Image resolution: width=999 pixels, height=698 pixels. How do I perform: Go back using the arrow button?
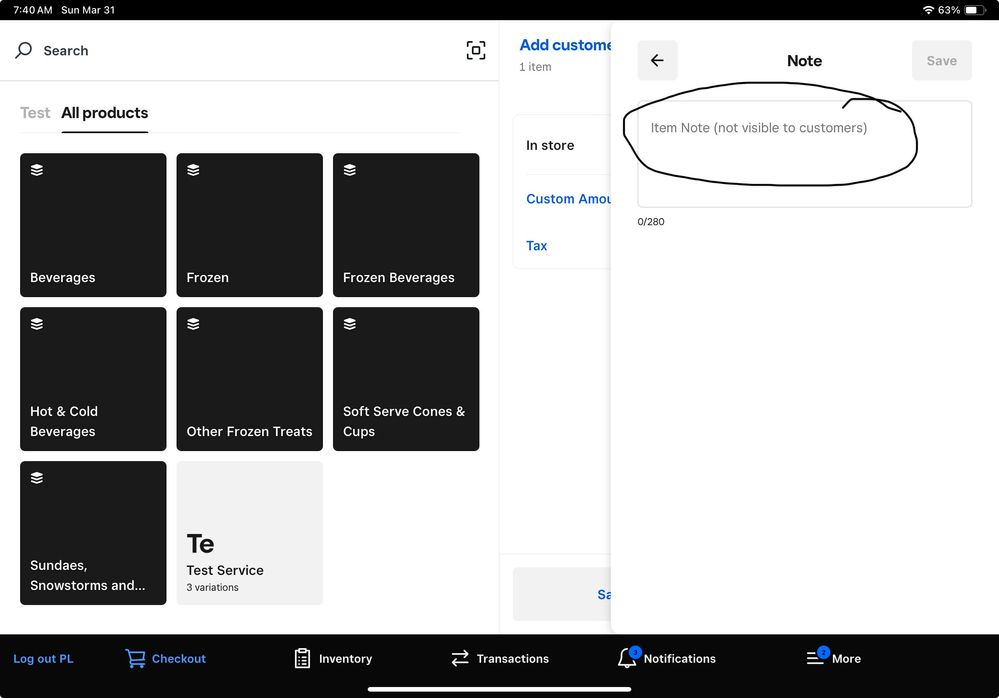click(657, 61)
